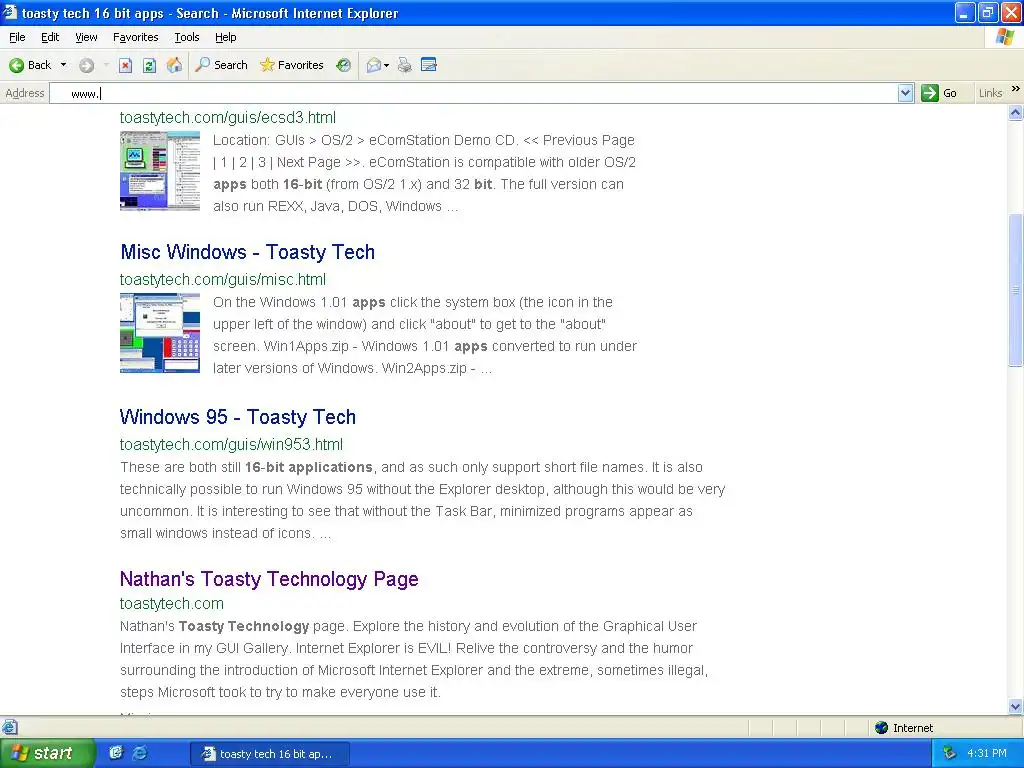The height and width of the screenshot is (768, 1024).
Task: Open the Edit menu
Action: (x=50, y=37)
